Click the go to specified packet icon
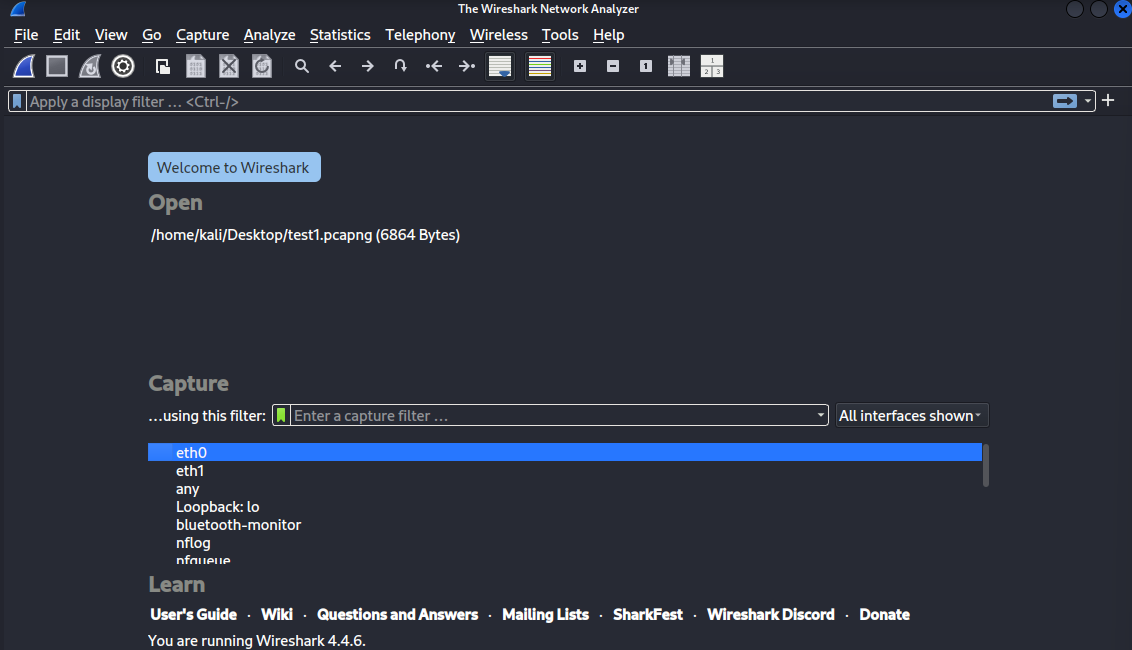Screen dimensions: 1132x650 (x=401, y=66)
